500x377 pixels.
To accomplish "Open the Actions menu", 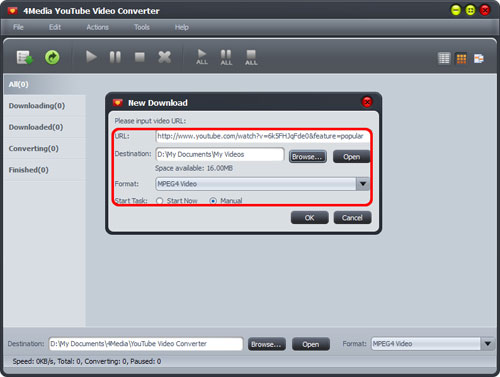I will (x=97, y=27).
